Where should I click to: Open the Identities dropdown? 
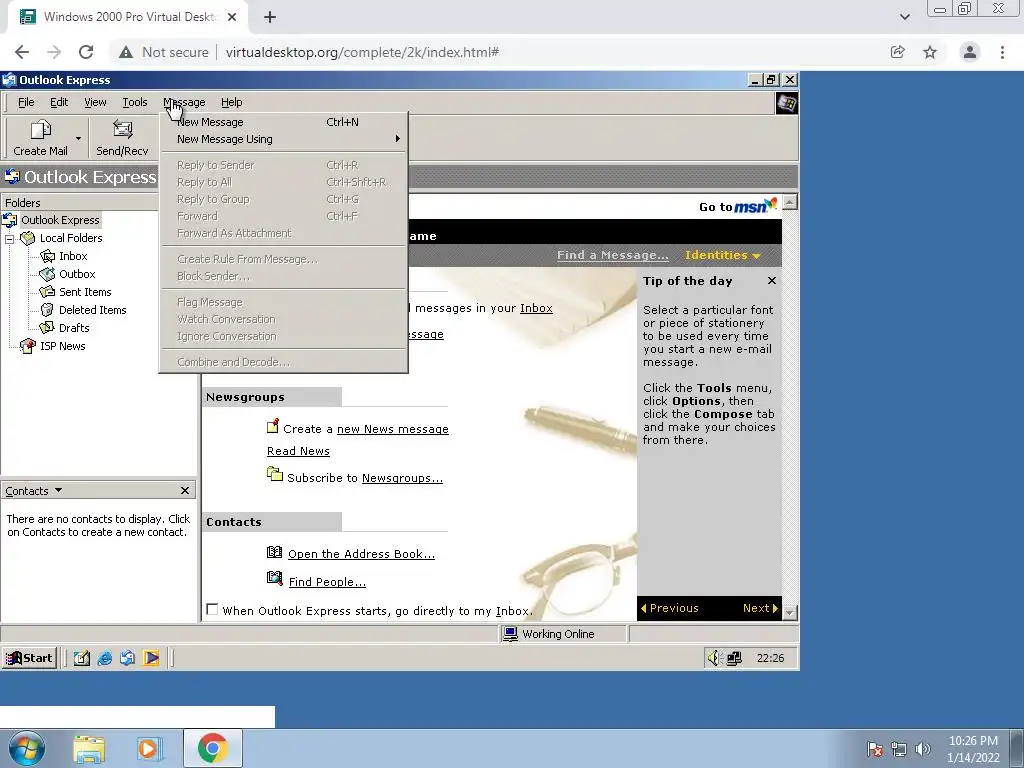pyautogui.click(x=722, y=255)
